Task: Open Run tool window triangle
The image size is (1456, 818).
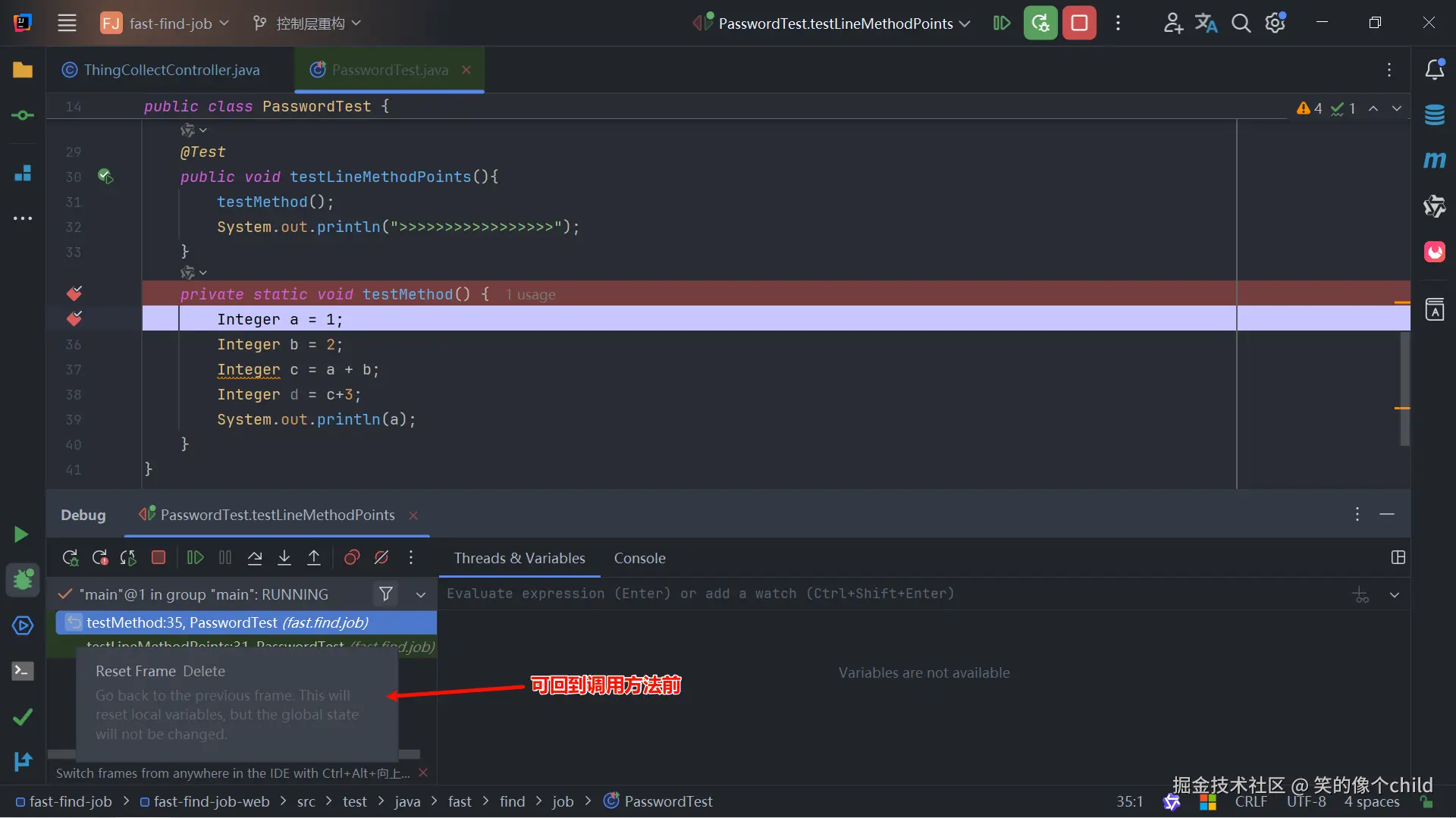Action: pos(21,534)
